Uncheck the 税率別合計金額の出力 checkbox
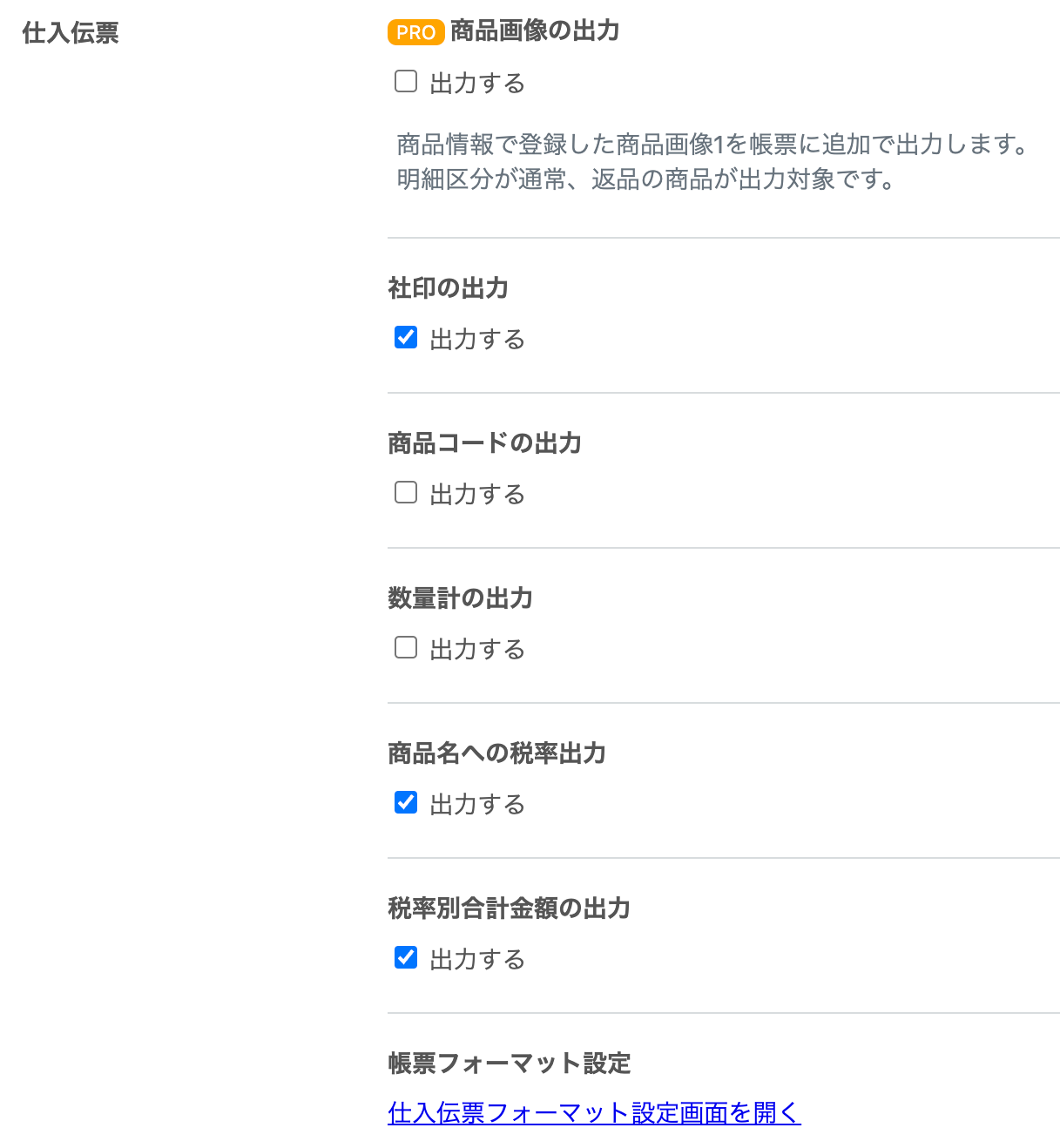Viewport: 1060px width, 1148px height. (x=406, y=958)
